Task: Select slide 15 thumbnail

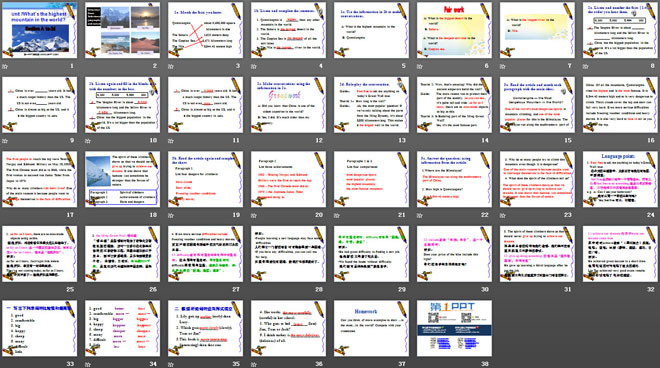Action: pyautogui.click(x=537, y=105)
